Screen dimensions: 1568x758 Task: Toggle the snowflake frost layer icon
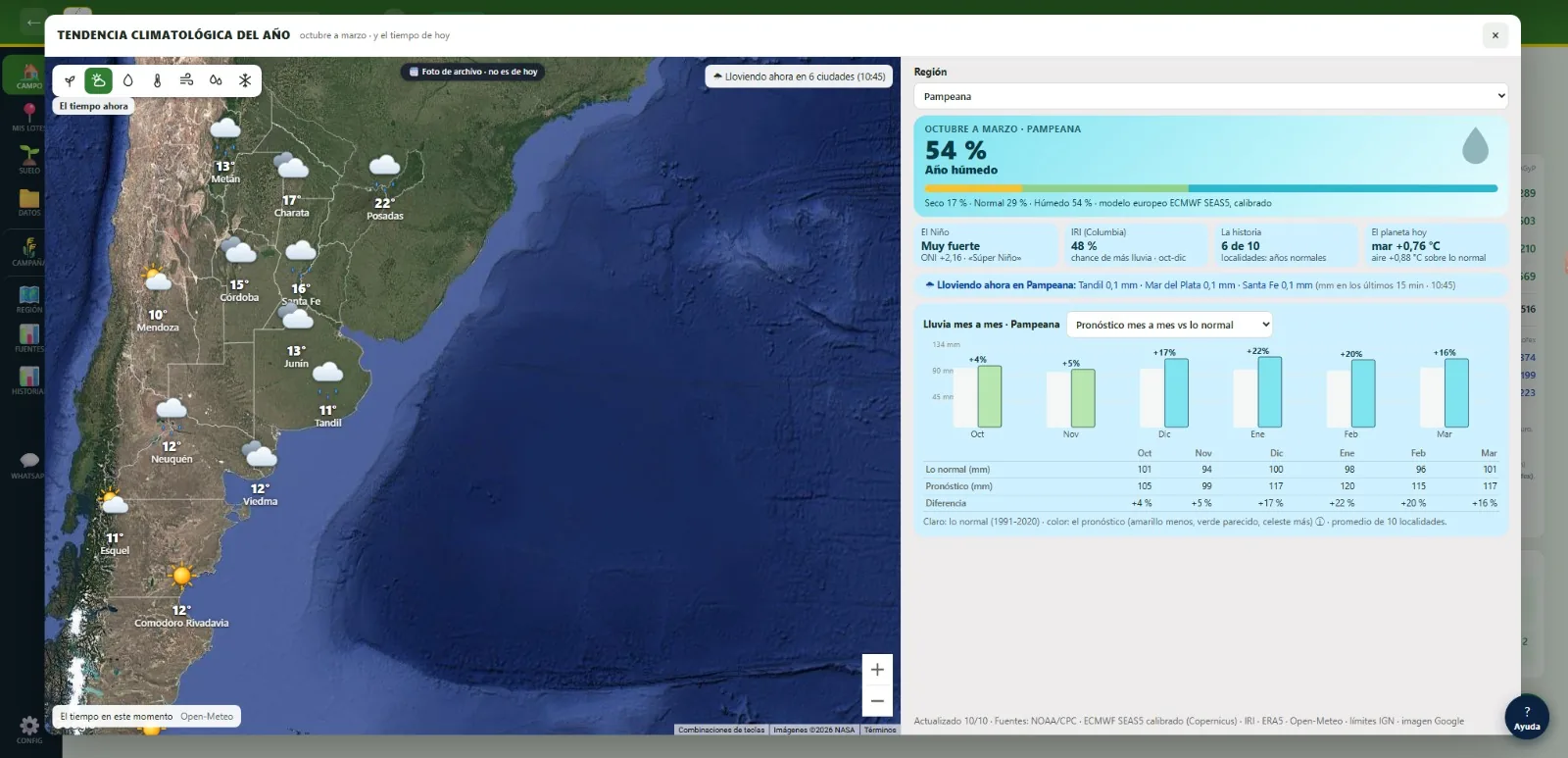245,80
